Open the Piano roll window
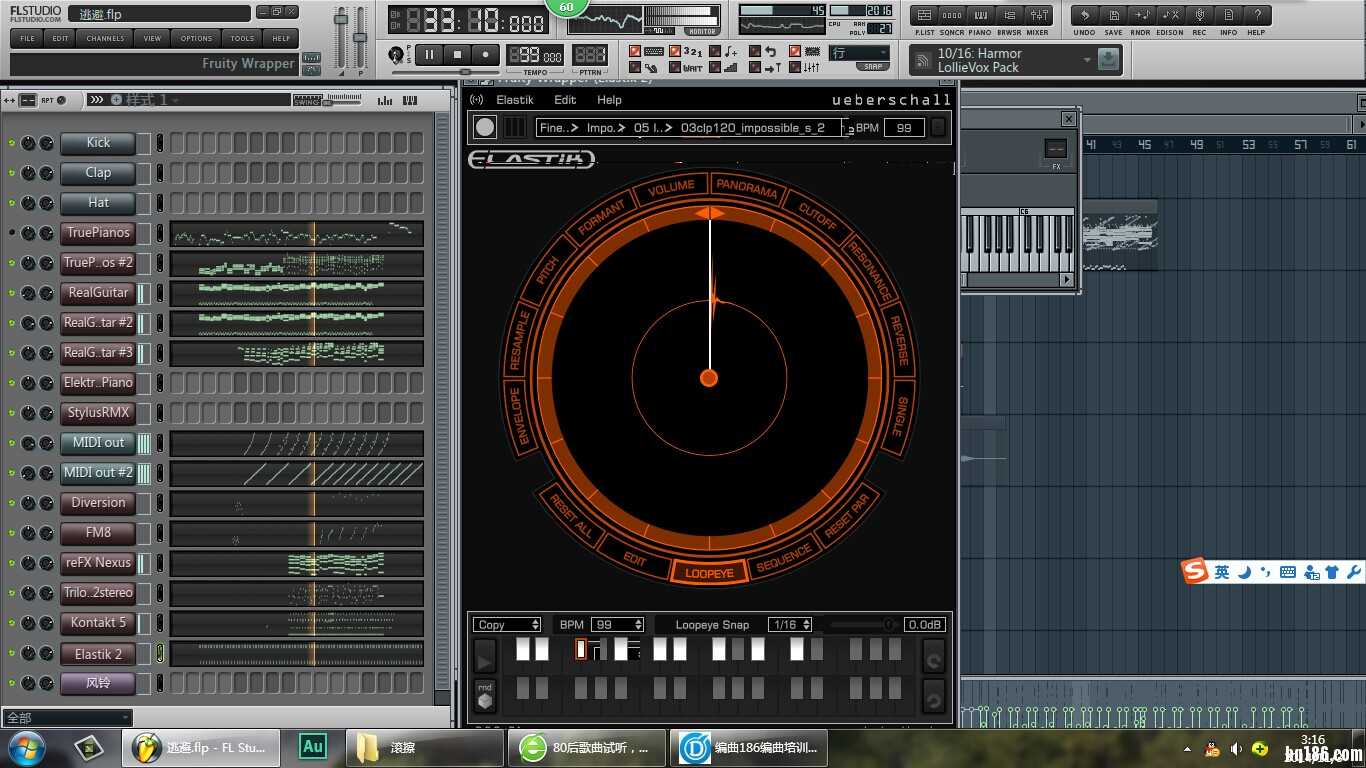The width and height of the screenshot is (1366, 768). (x=981, y=15)
